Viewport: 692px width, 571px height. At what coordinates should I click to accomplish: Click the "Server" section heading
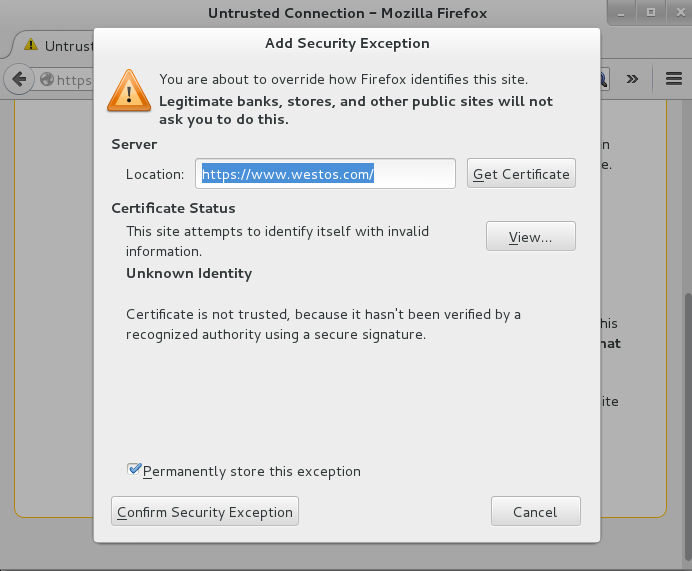(x=134, y=144)
